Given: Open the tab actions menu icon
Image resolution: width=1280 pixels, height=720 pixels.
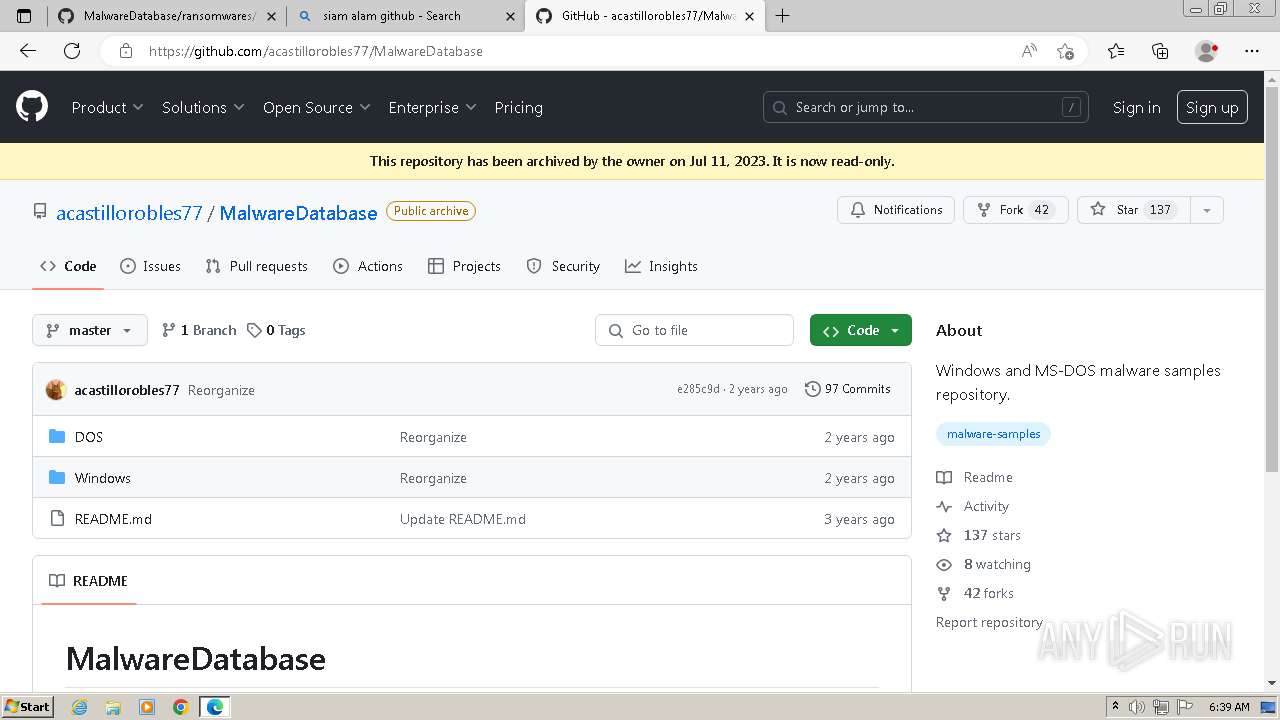Looking at the screenshot, I should [x=24, y=16].
